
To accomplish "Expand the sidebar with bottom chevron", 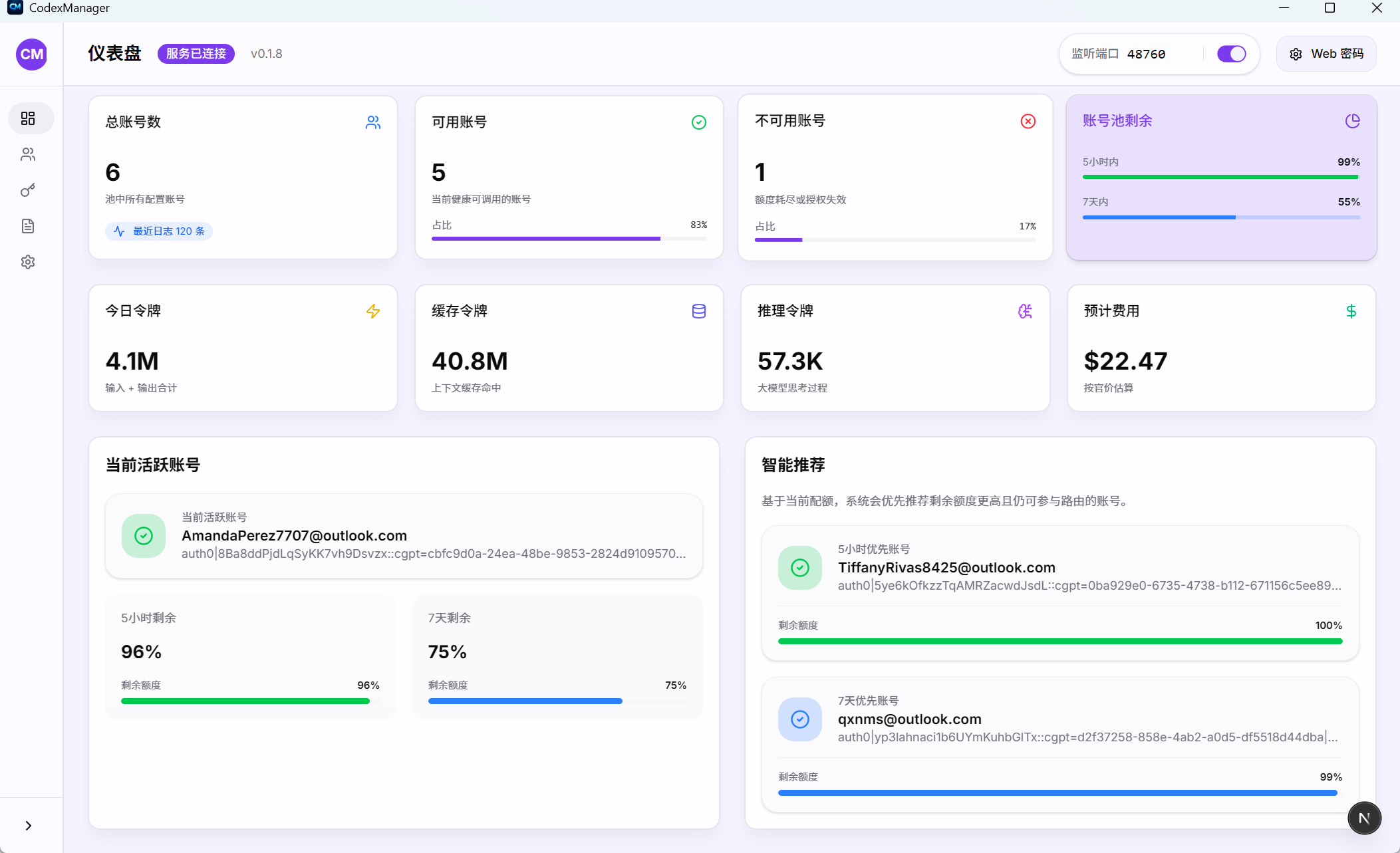I will (28, 825).
